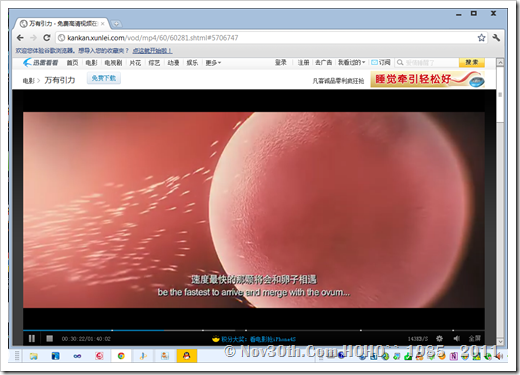Select the 万有引力 browser tab
The height and width of the screenshot is (375, 520).
62,24
